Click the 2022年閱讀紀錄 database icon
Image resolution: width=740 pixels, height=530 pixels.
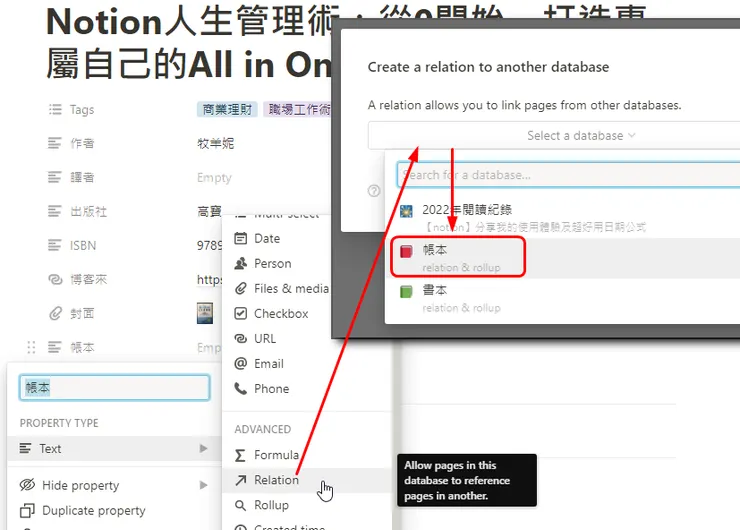coord(406,211)
